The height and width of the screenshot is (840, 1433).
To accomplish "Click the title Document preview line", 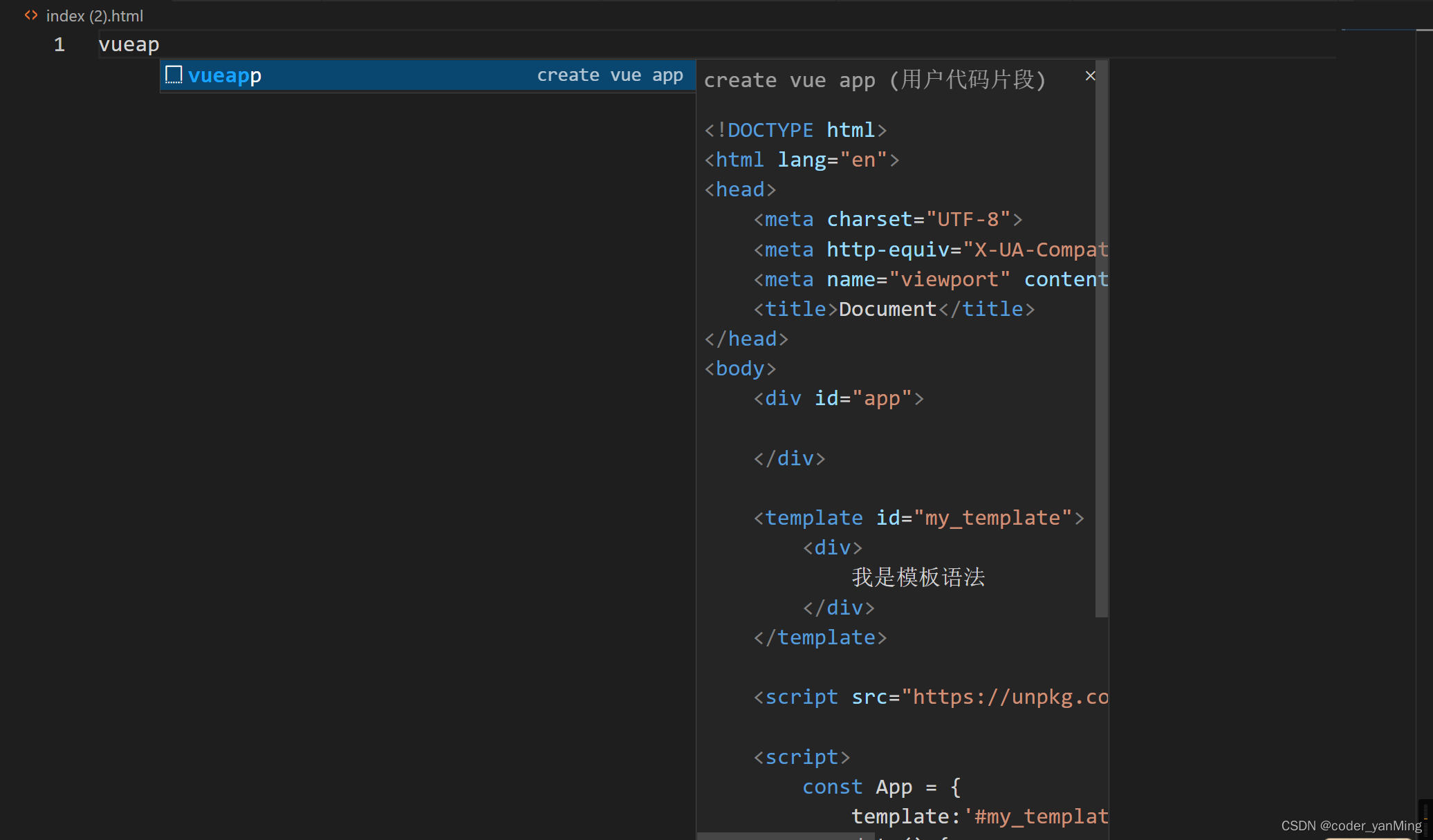I will (x=894, y=309).
